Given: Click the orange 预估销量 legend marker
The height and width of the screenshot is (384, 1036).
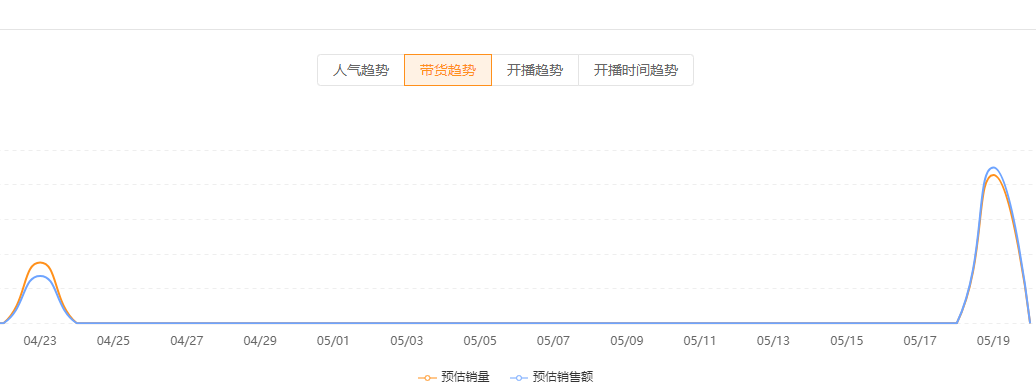Looking at the screenshot, I should (427, 378).
